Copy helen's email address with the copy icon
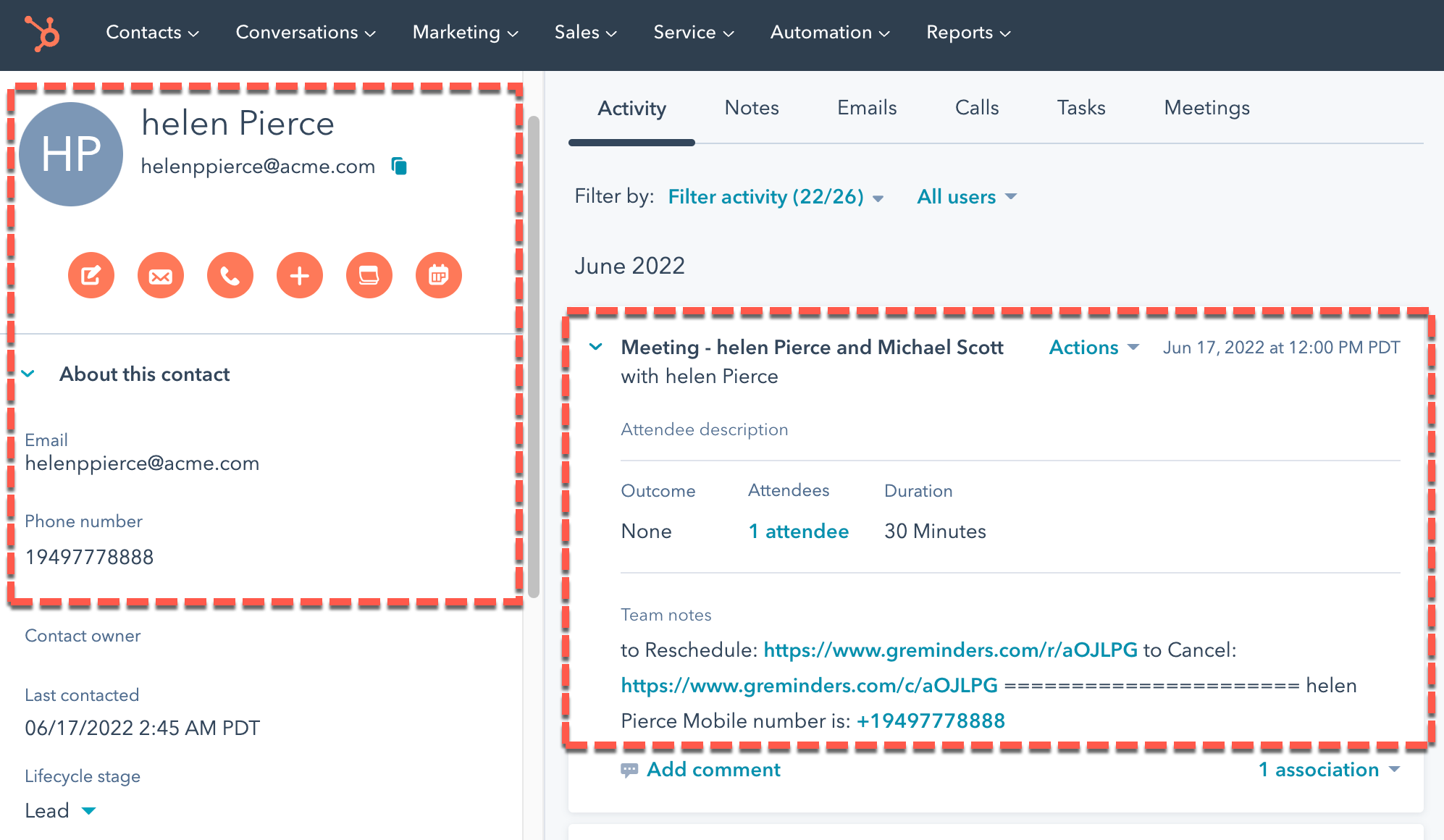The height and width of the screenshot is (840, 1444). (399, 165)
